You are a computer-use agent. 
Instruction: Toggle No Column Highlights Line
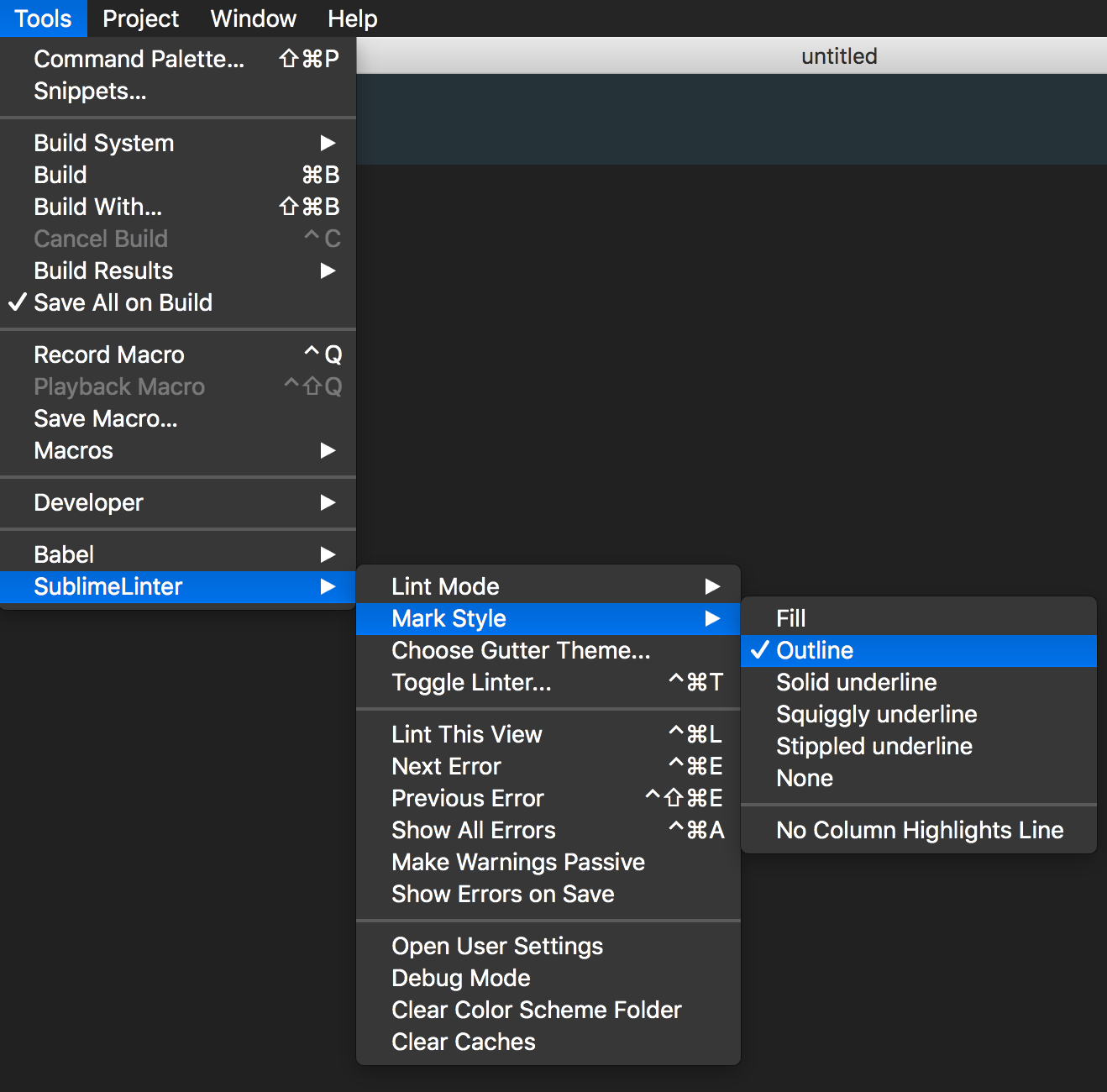pos(919,830)
